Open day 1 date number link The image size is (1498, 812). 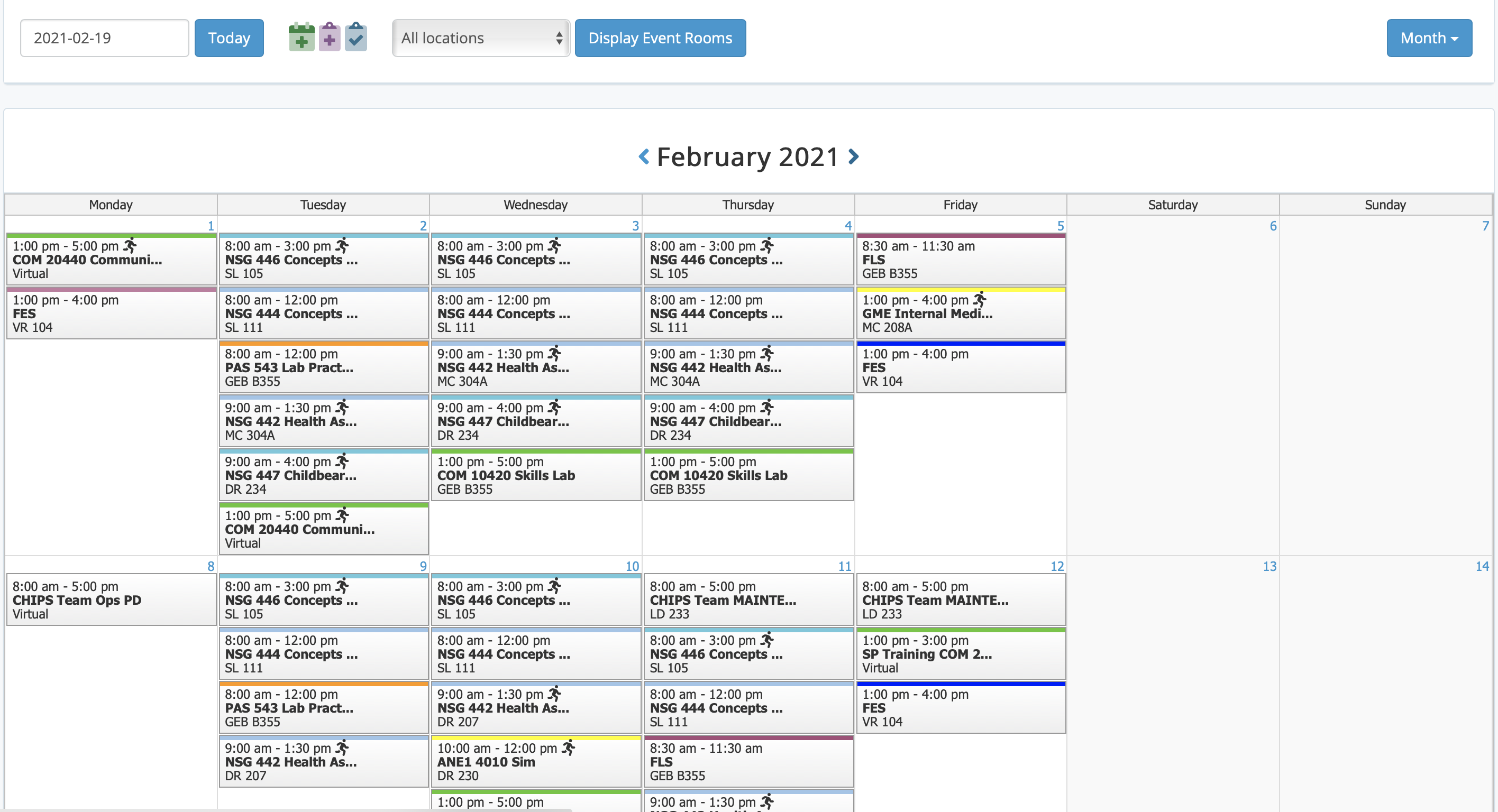pyautogui.click(x=211, y=226)
